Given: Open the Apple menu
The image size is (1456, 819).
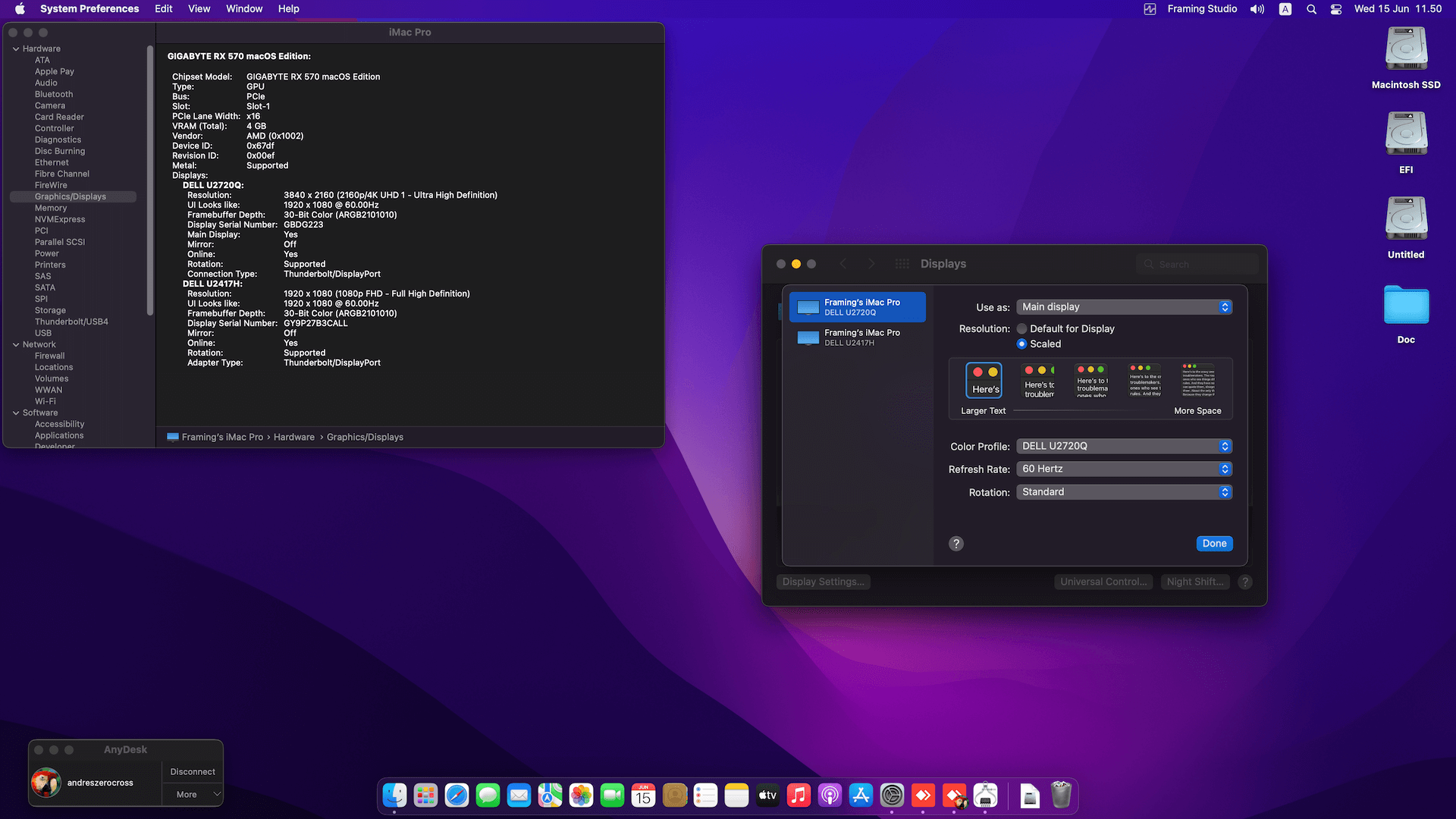Looking at the screenshot, I should [x=20, y=9].
